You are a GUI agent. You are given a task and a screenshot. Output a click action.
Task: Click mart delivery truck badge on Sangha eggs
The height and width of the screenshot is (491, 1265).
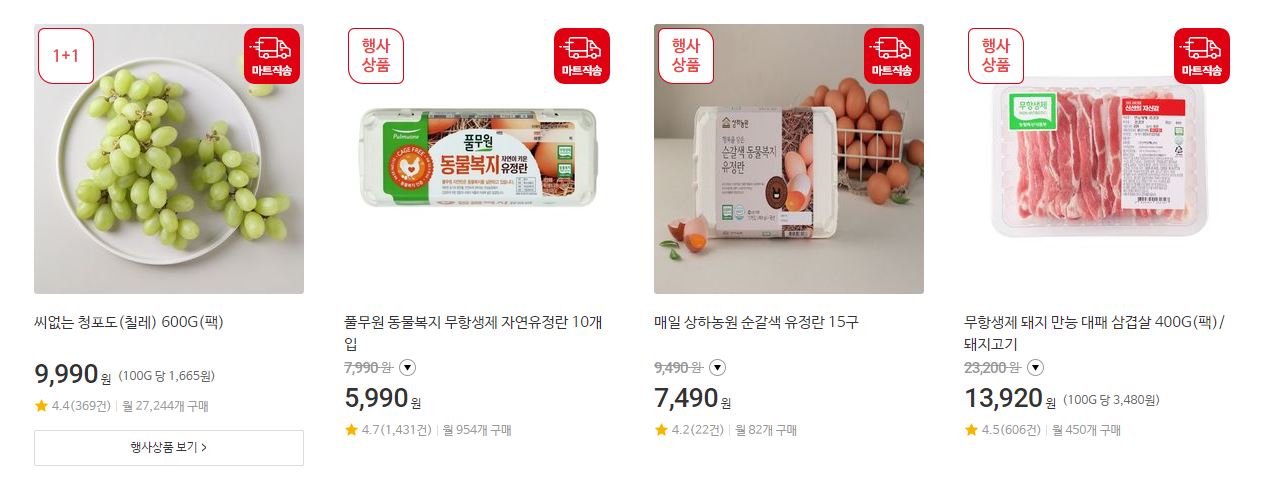point(892,56)
